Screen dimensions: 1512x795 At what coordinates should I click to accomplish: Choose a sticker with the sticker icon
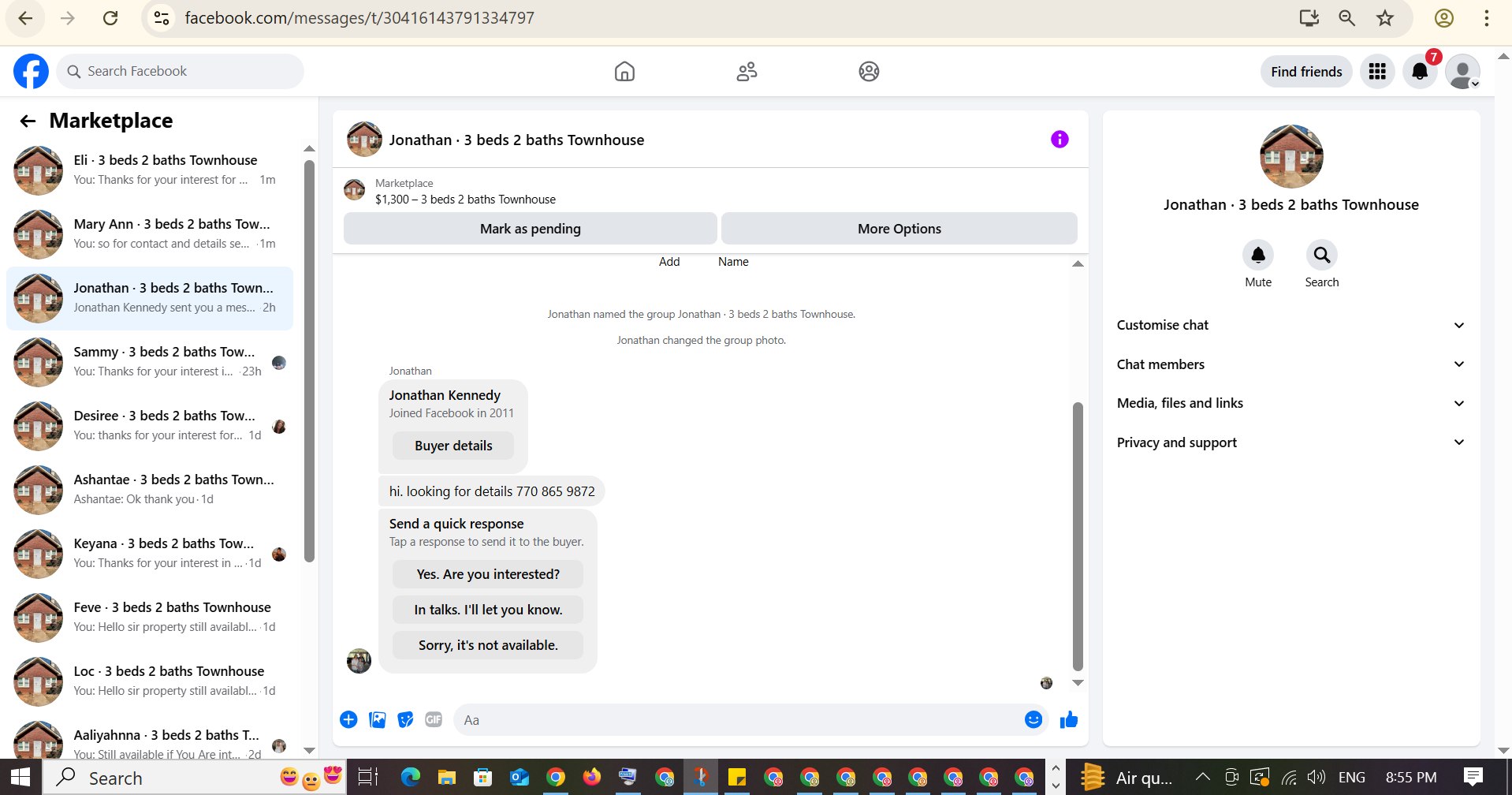pos(405,719)
